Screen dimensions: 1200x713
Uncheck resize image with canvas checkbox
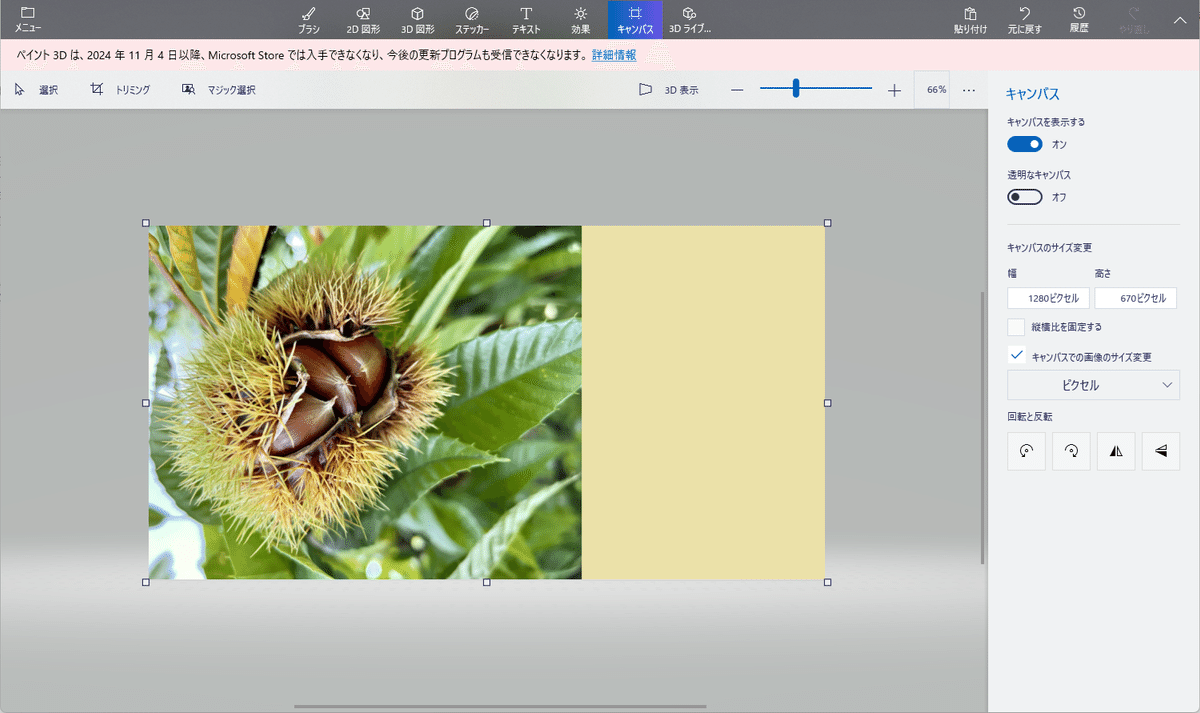[1016, 356]
